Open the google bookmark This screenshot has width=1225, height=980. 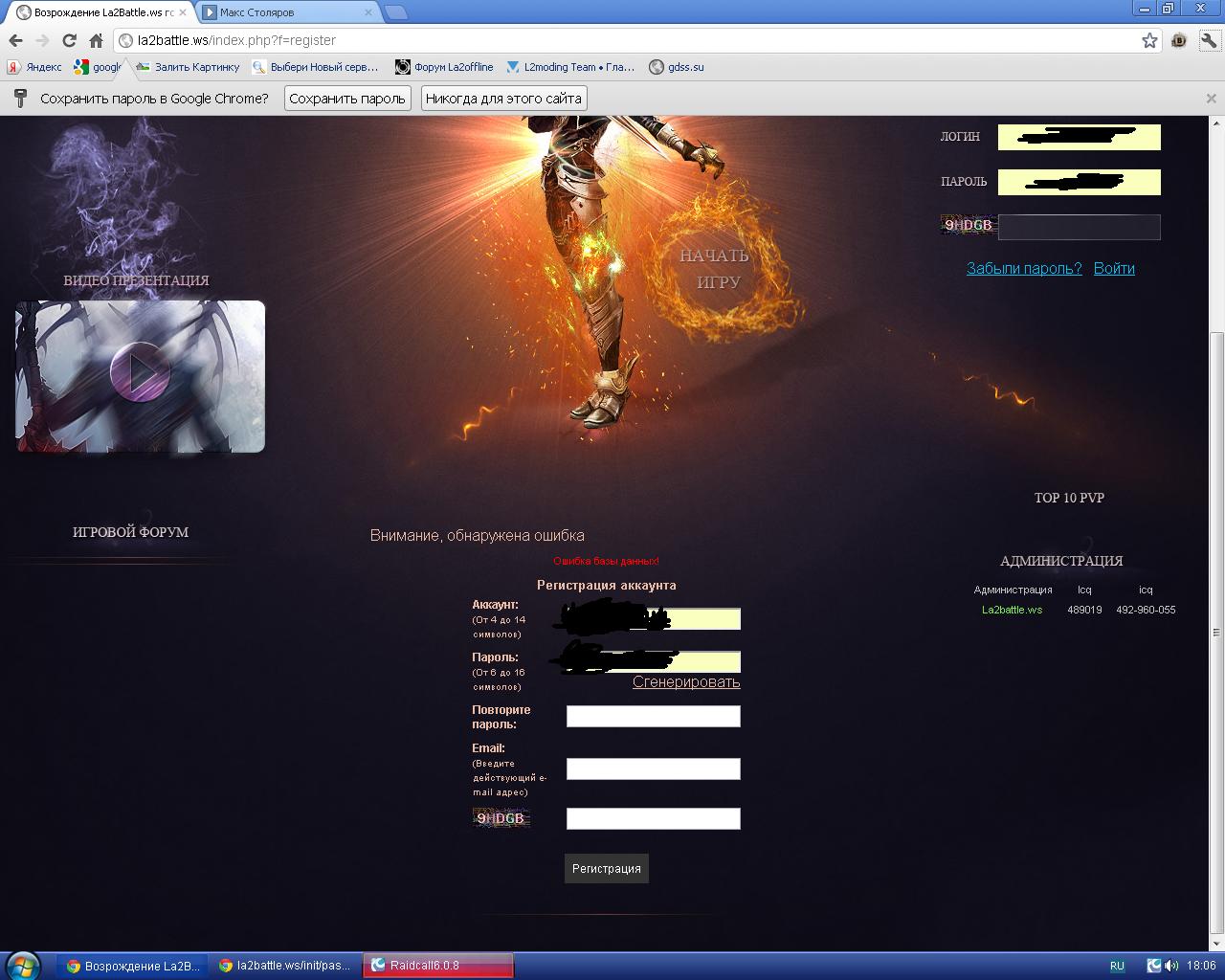(99, 67)
